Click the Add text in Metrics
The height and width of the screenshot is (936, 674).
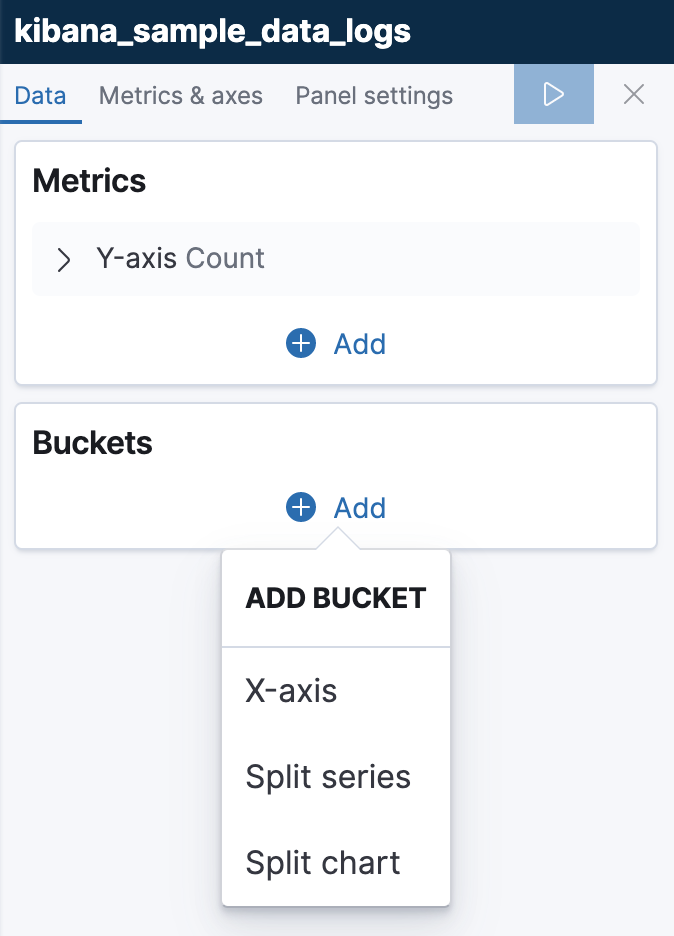coord(360,344)
